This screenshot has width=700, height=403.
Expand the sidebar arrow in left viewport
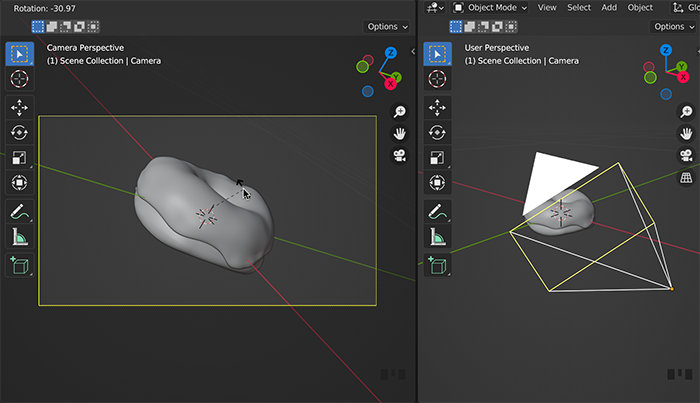pyautogui.click(x=413, y=51)
